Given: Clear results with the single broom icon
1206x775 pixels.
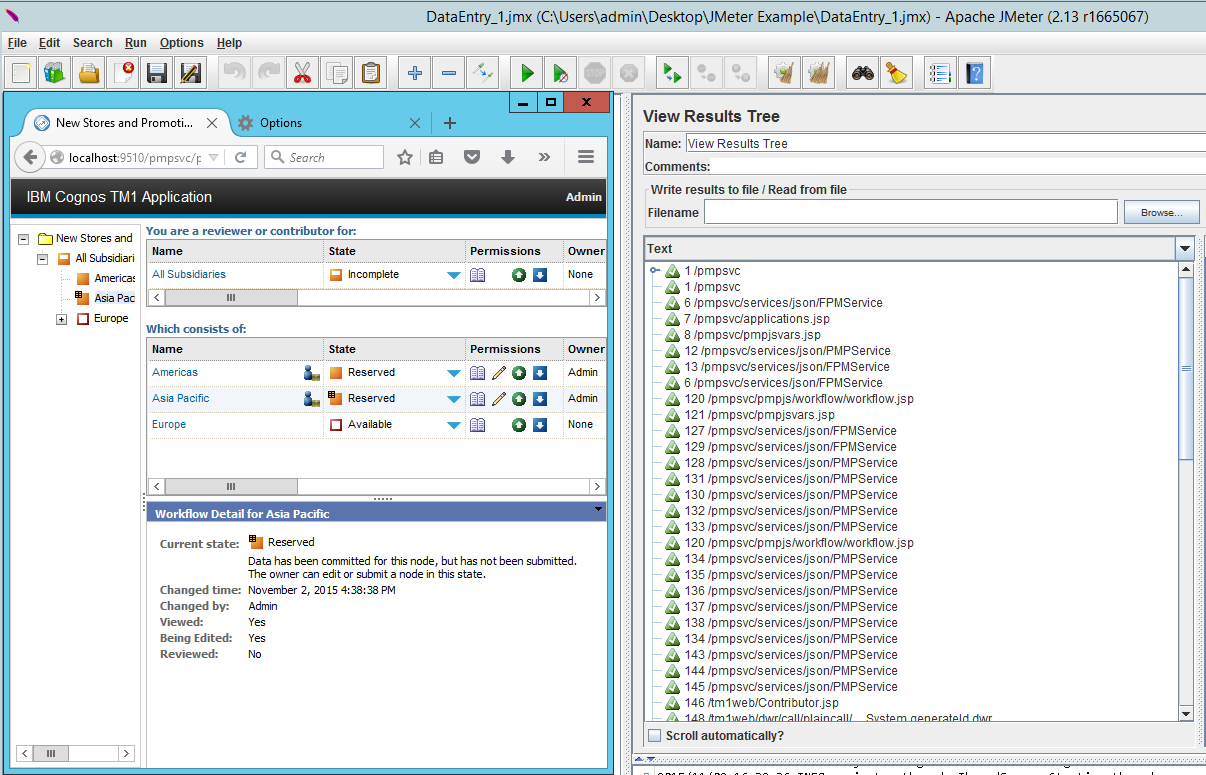Looking at the screenshot, I should point(785,73).
